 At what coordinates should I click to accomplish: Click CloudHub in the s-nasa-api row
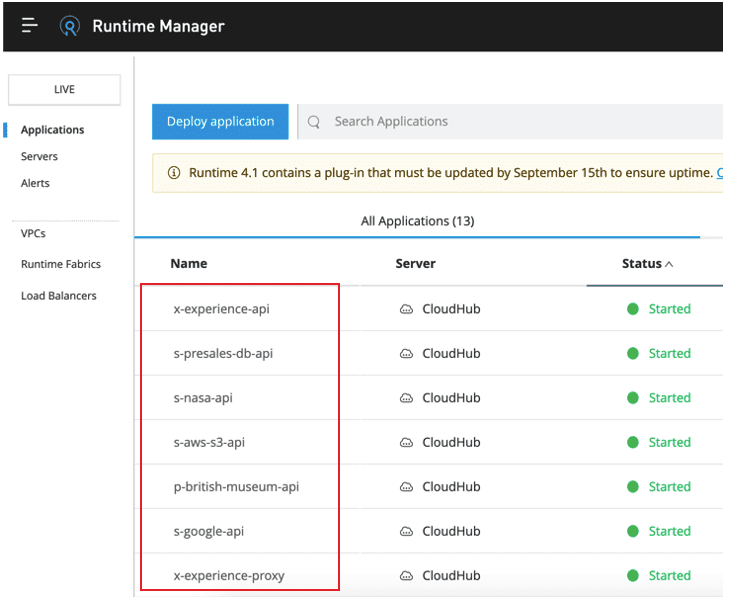(x=451, y=398)
